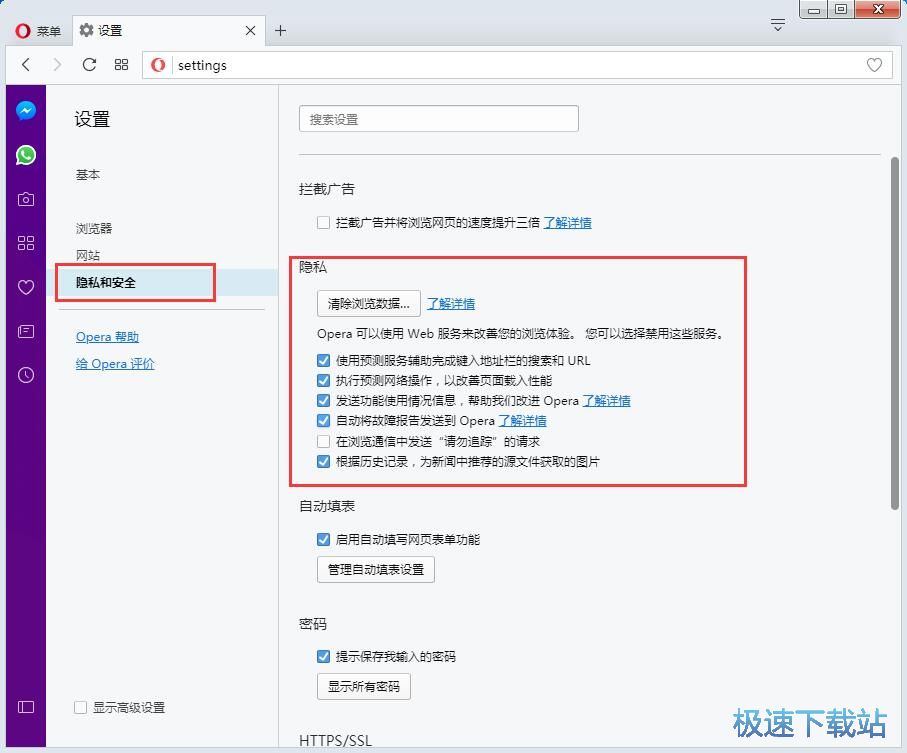Enable 显示高级设置 checkbox
This screenshot has height=753, width=907.
click(80, 707)
